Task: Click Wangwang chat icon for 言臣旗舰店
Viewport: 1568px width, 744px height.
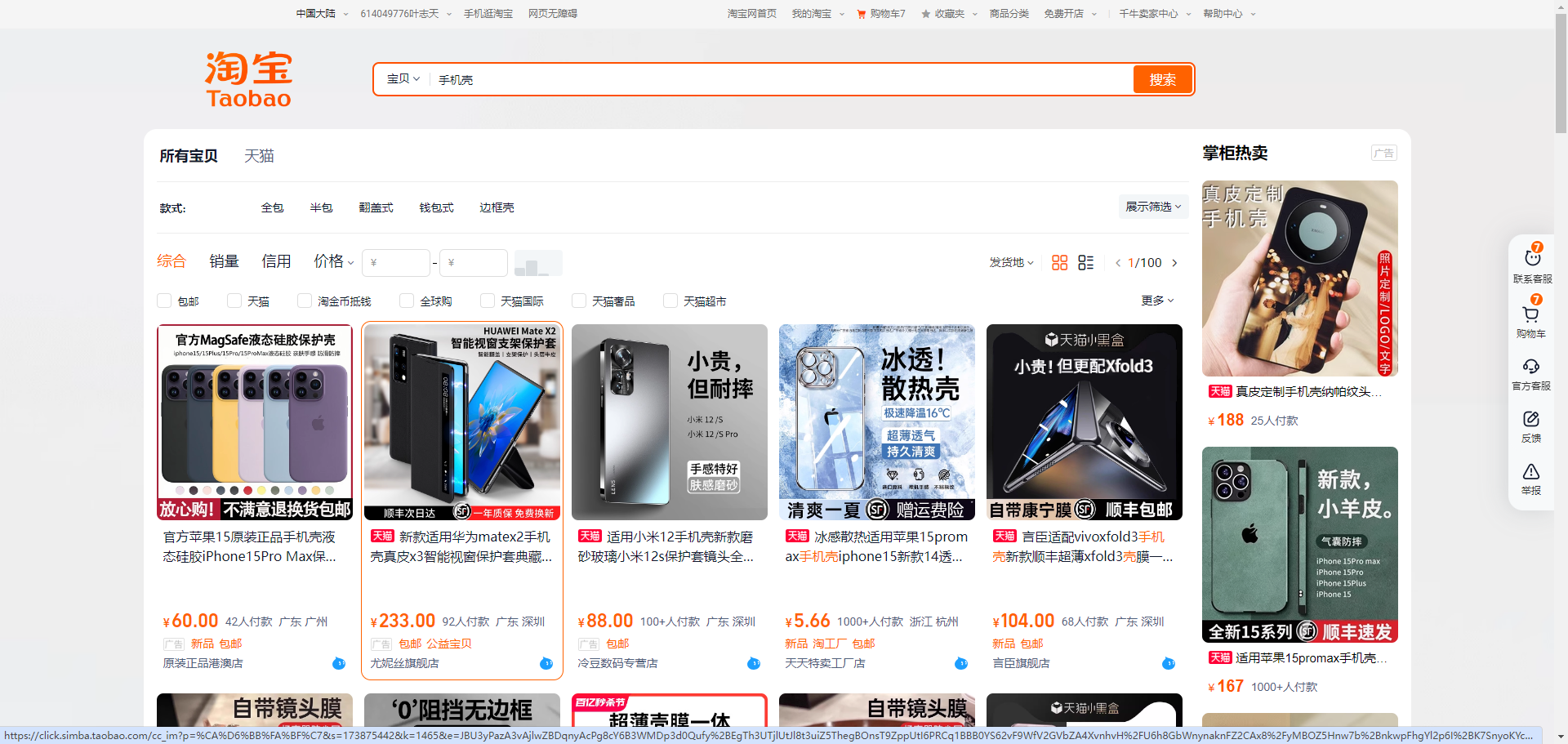Action: point(1169,663)
